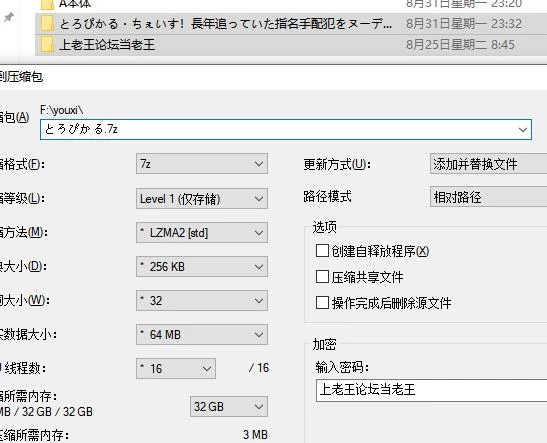Expand the 256 KB dictionary size dropdown
This screenshot has height=443, width=547.
202,267
